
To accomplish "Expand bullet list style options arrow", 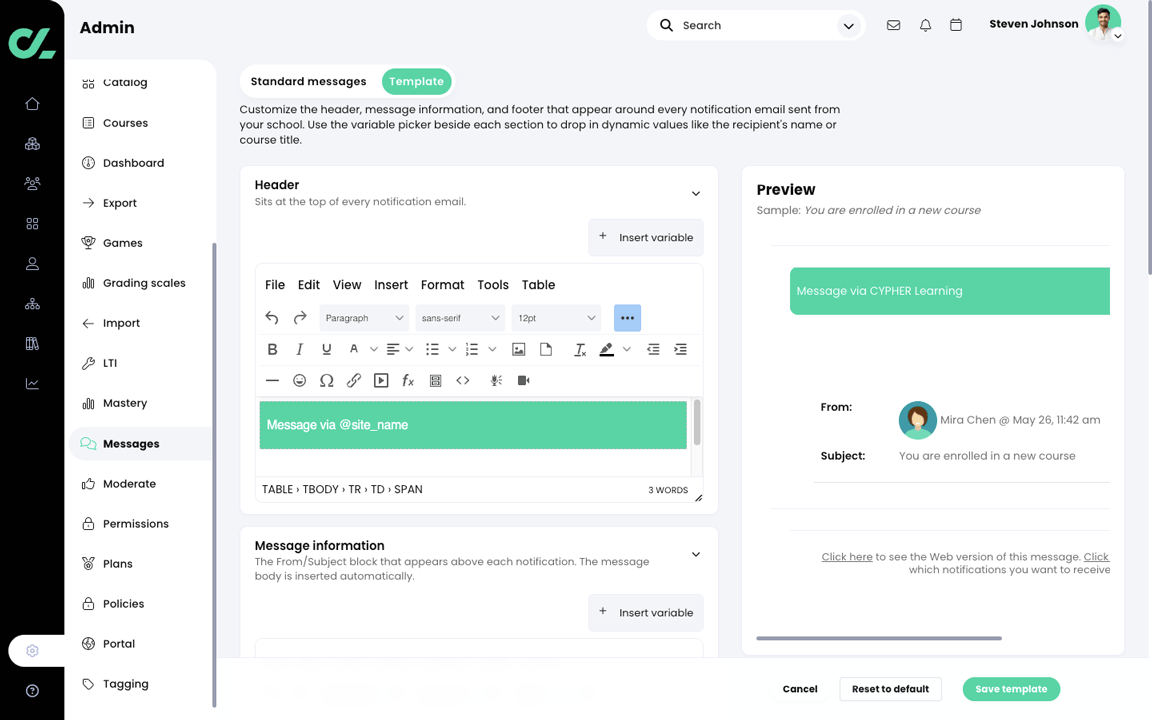I will click(x=452, y=350).
